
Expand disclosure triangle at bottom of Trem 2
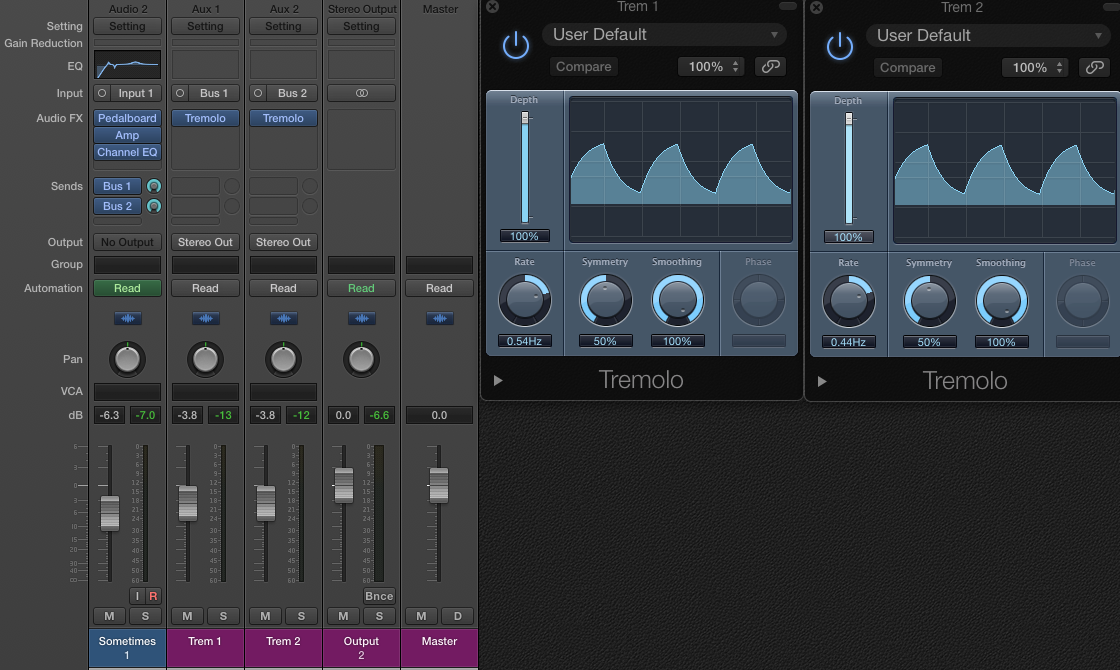(x=822, y=381)
